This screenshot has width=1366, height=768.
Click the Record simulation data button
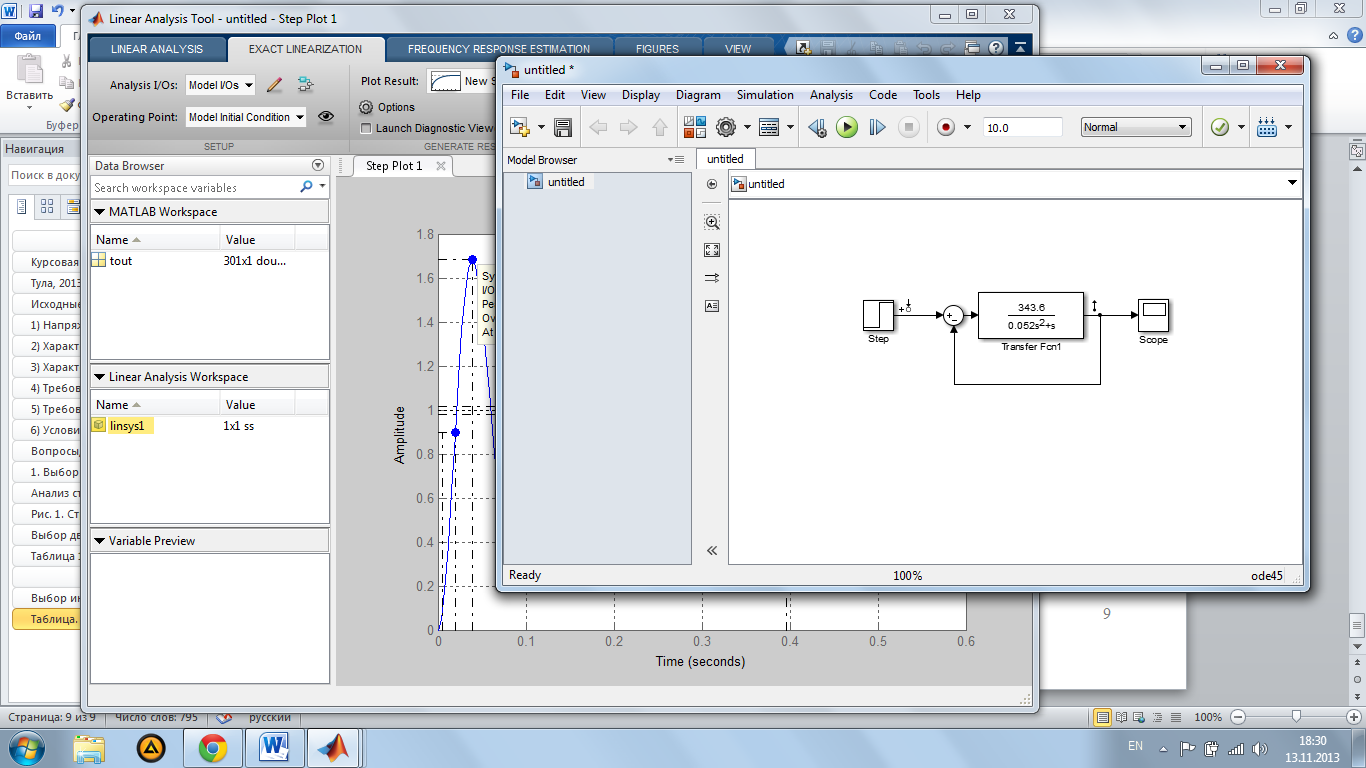pyautogui.click(x=946, y=127)
